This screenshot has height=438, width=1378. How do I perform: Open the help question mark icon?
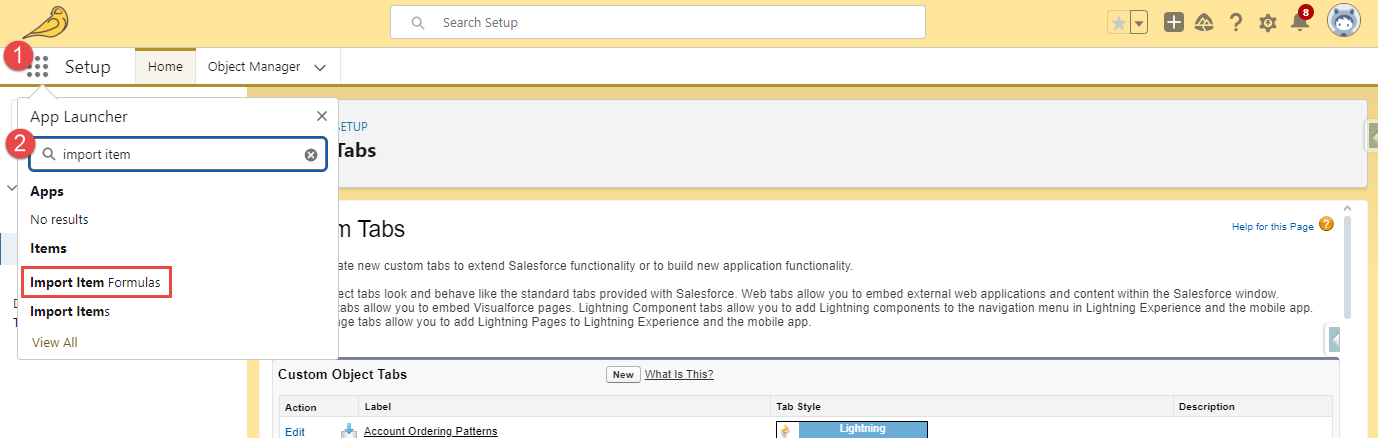click(x=1237, y=22)
